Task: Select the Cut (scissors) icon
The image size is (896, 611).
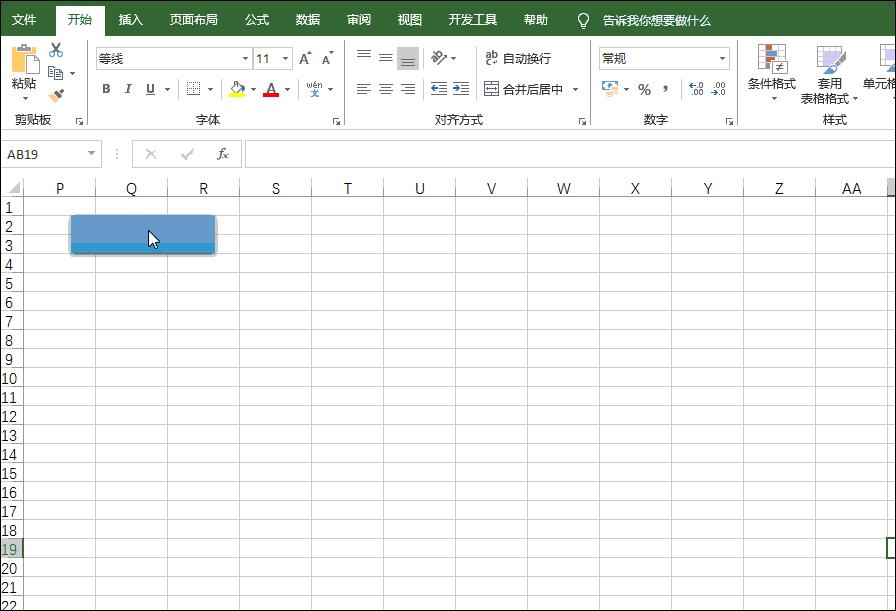Action: pos(54,47)
